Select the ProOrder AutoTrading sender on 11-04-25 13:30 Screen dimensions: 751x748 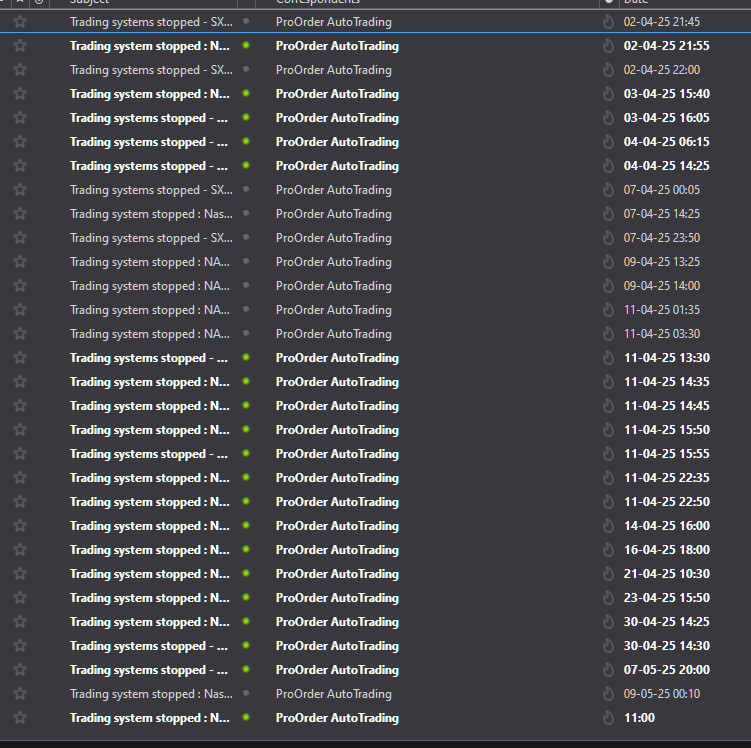[x=337, y=358]
